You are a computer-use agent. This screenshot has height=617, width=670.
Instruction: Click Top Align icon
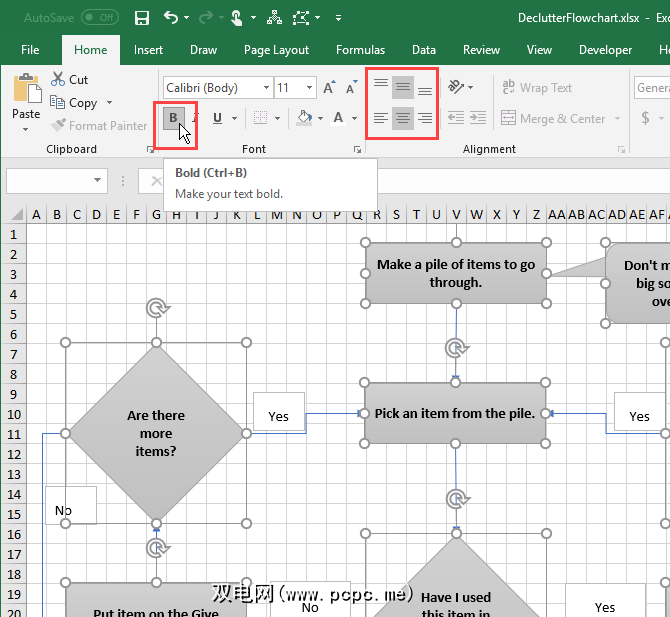point(381,88)
